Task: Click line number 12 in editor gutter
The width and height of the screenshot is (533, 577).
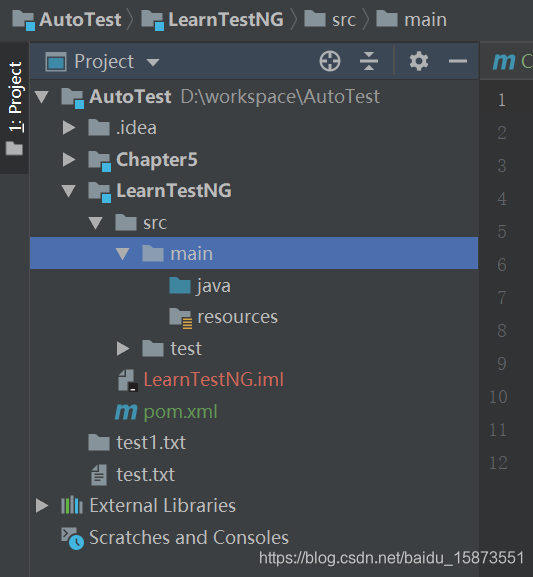Action: coord(498,463)
